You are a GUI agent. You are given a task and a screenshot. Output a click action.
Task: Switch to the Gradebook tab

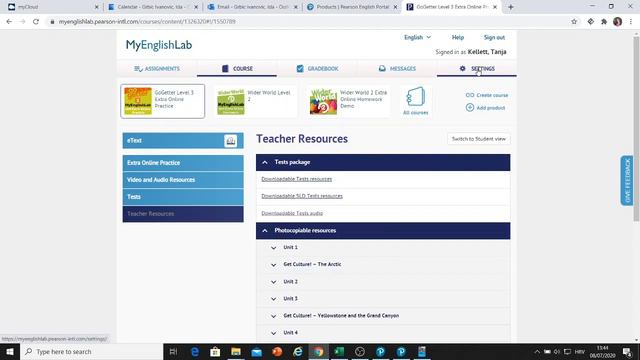tap(317, 69)
